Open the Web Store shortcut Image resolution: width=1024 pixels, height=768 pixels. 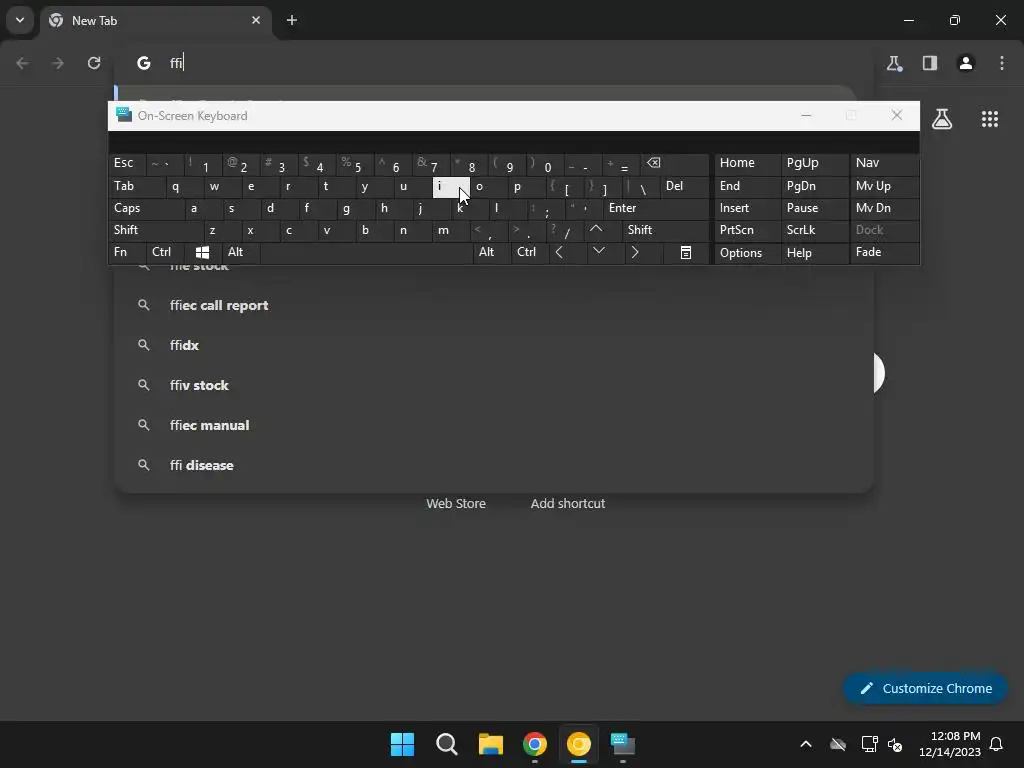click(x=456, y=504)
